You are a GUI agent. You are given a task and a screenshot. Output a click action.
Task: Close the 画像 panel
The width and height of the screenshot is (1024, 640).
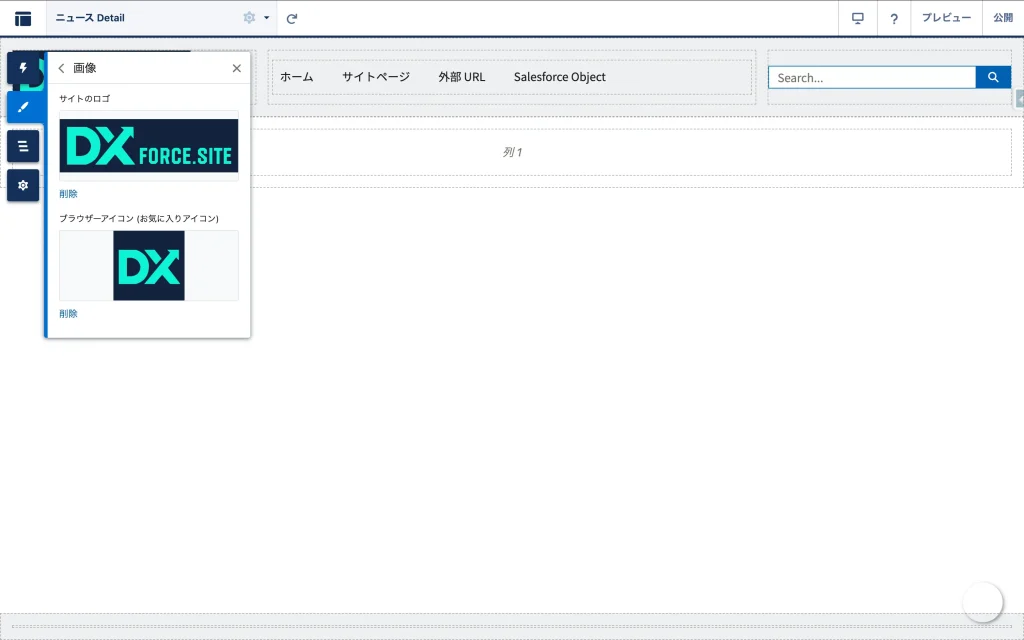[x=236, y=68]
